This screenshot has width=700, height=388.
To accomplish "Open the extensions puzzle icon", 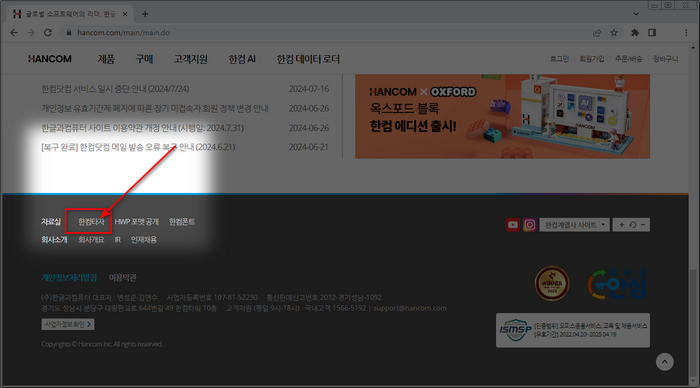I will point(635,33).
